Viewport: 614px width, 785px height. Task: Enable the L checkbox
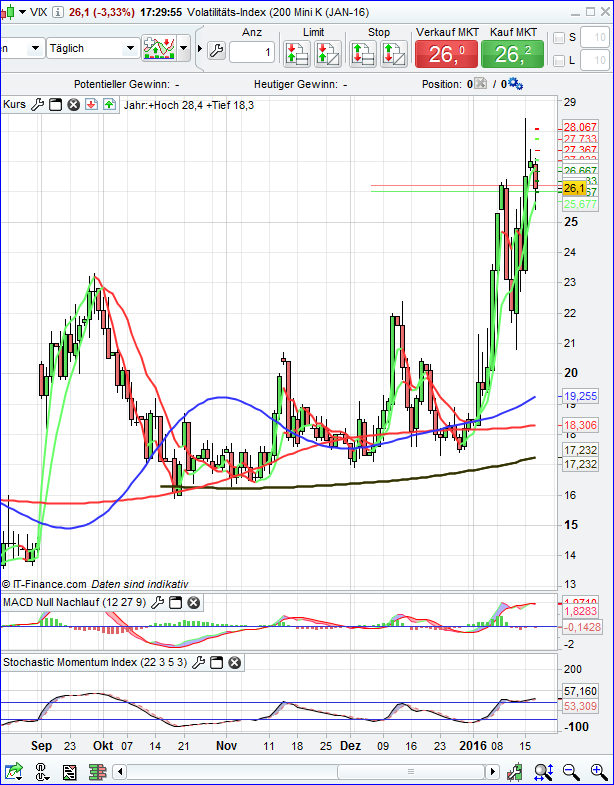point(558,61)
